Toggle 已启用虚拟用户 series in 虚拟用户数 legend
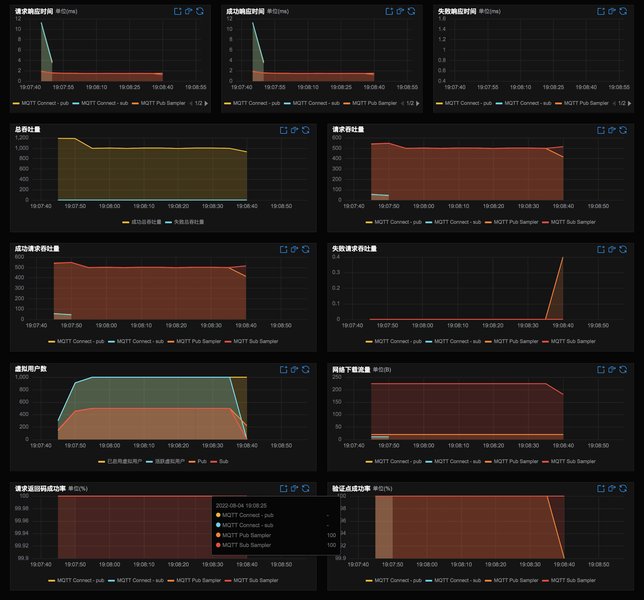644x600 pixels. (120, 462)
